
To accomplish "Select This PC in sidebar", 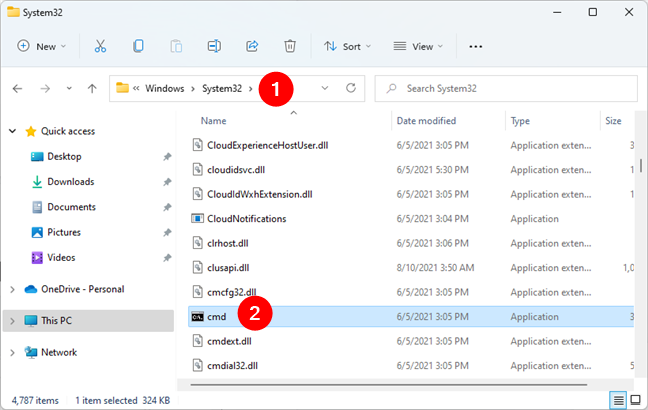I will tap(88, 321).
